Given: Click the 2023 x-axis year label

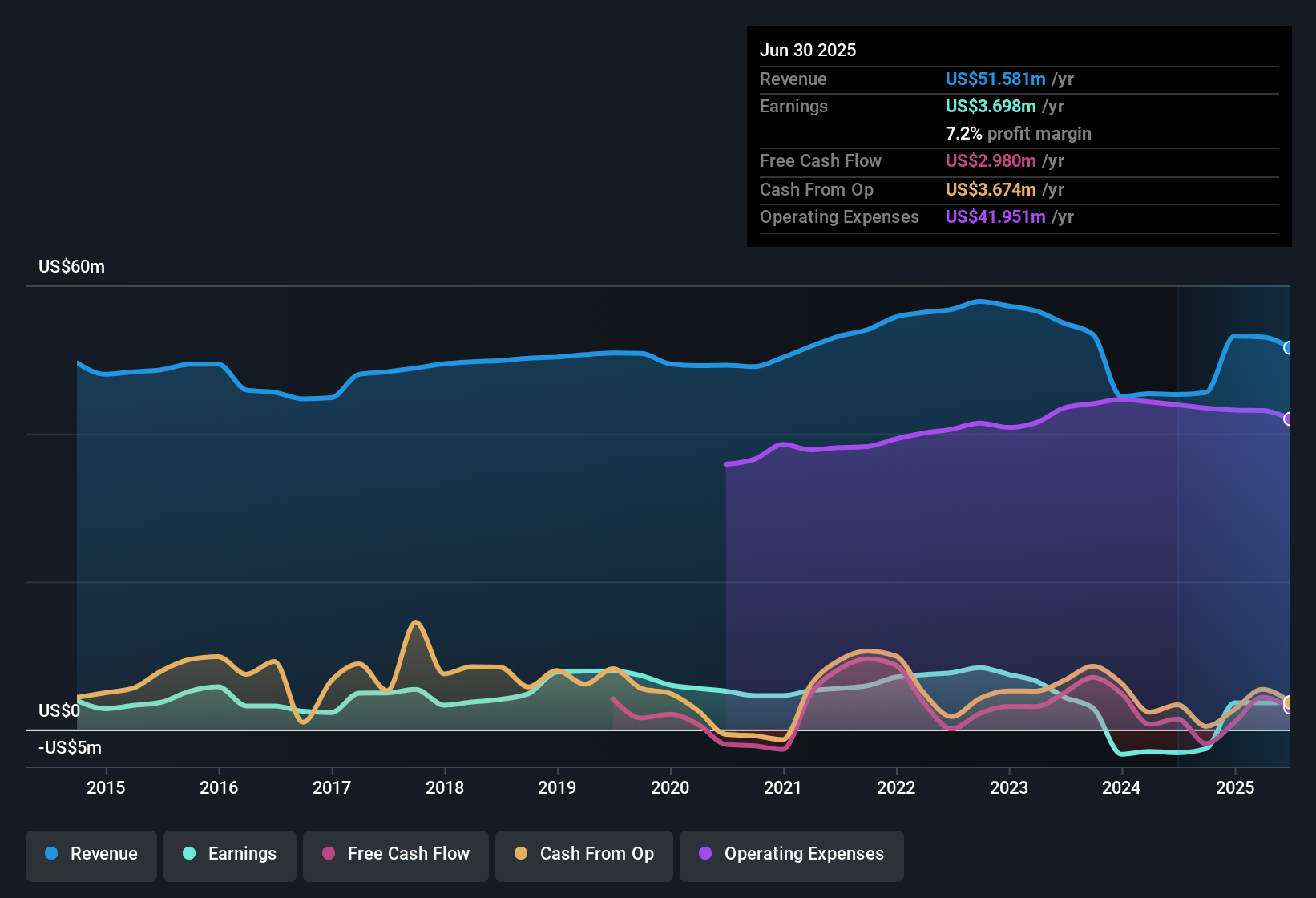Looking at the screenshot, I should 1009,787.
